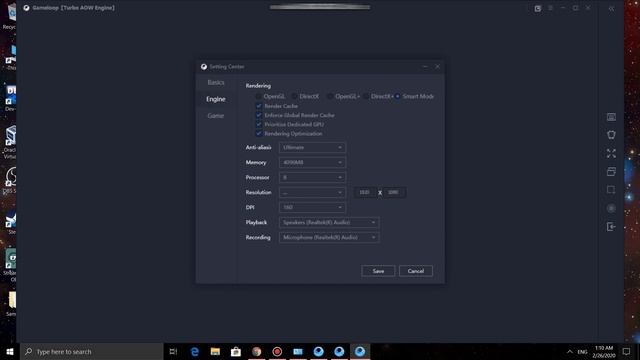Open File Explorer from the taskbar
Image resolution: width=640 pixels, height=360 pixels.
[215, 351]
